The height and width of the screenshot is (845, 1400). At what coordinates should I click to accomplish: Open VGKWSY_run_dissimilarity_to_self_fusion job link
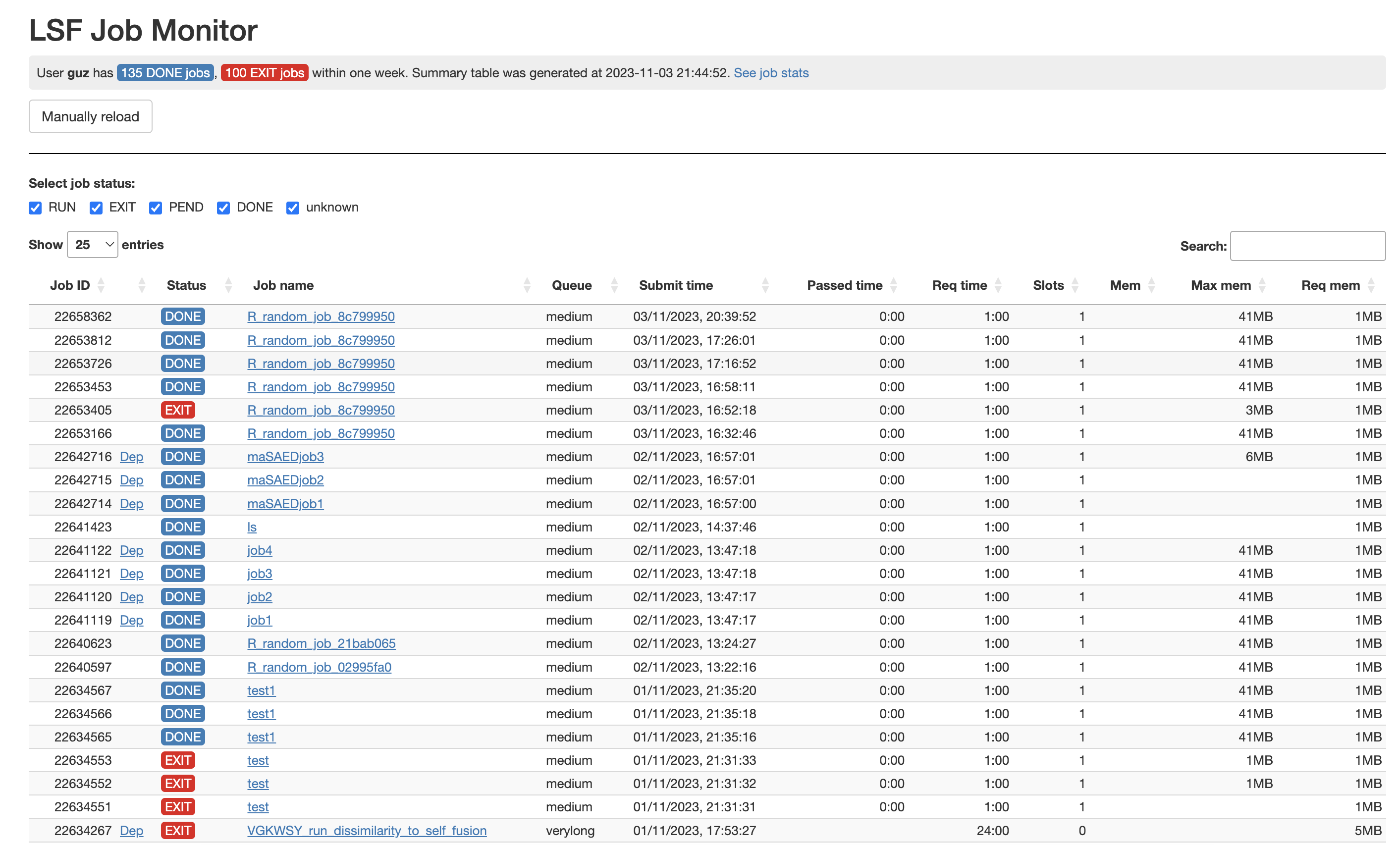[367, 831]
